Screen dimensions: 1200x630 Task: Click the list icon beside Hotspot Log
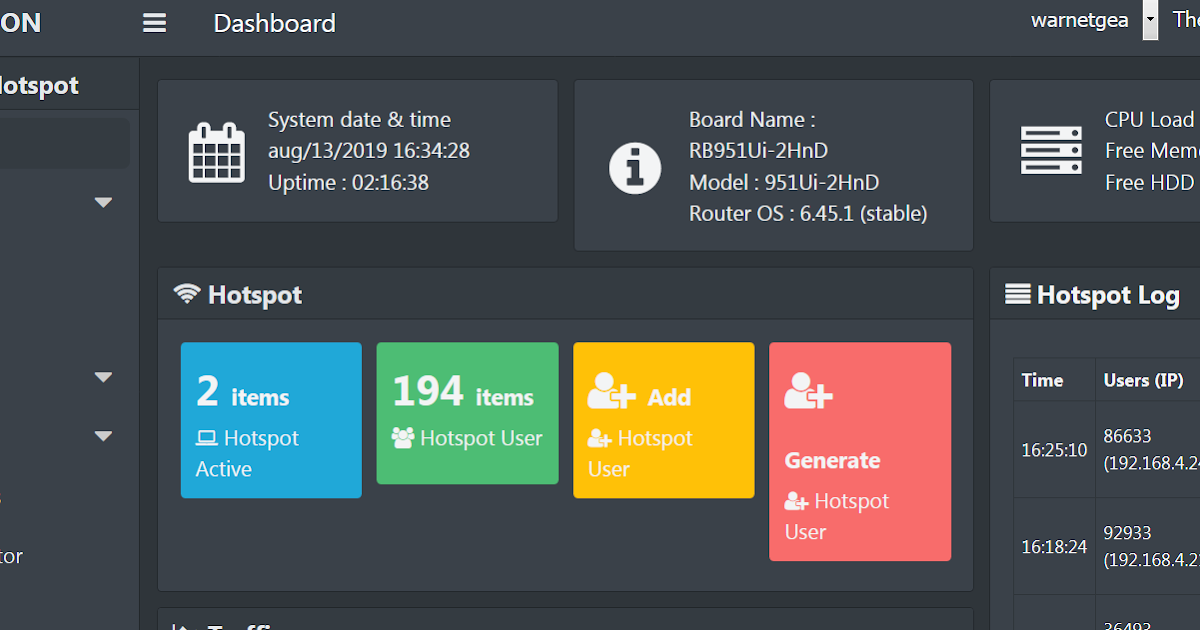(1019, 293)
